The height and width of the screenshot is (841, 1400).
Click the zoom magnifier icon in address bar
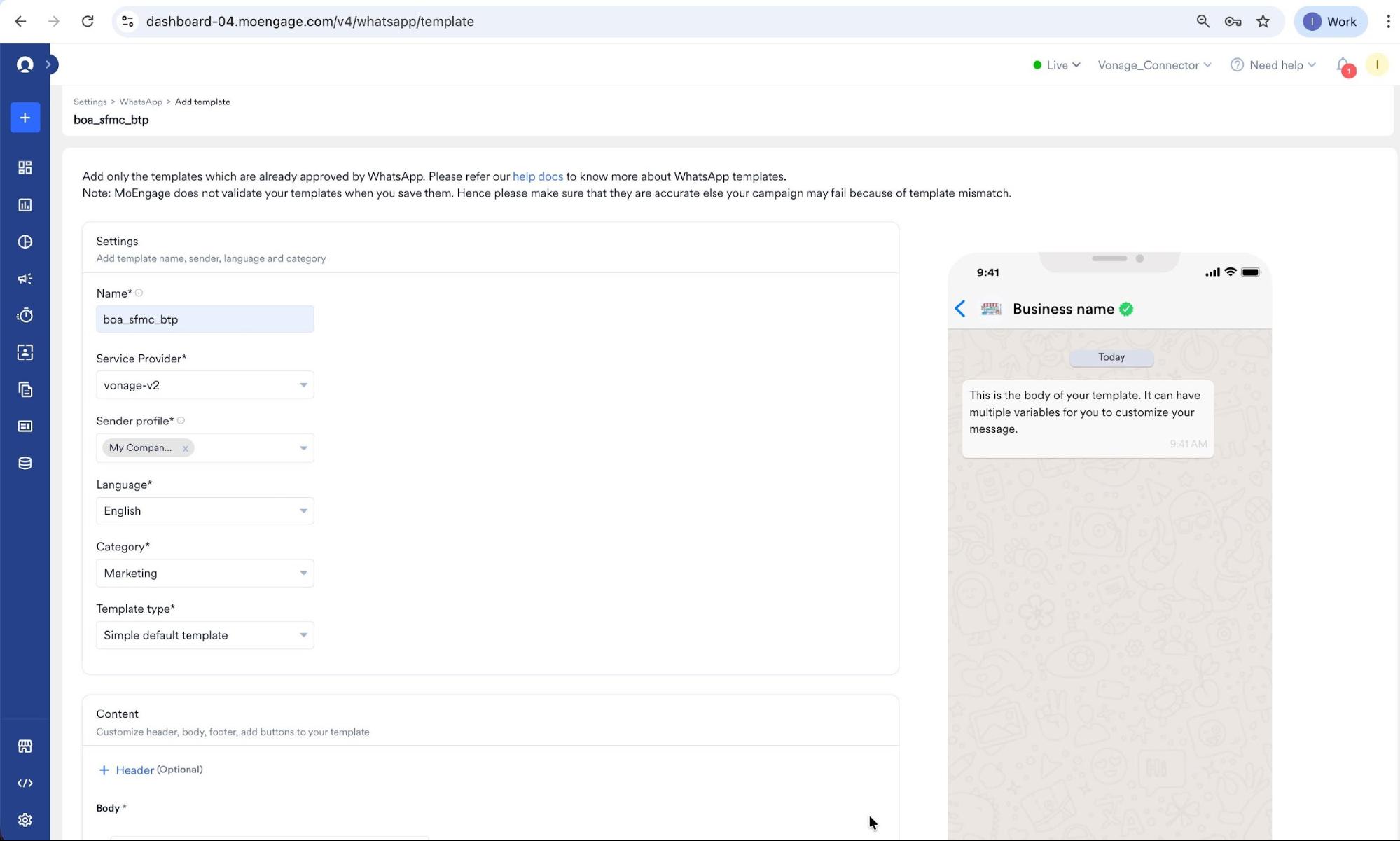tap(1203, 21)
